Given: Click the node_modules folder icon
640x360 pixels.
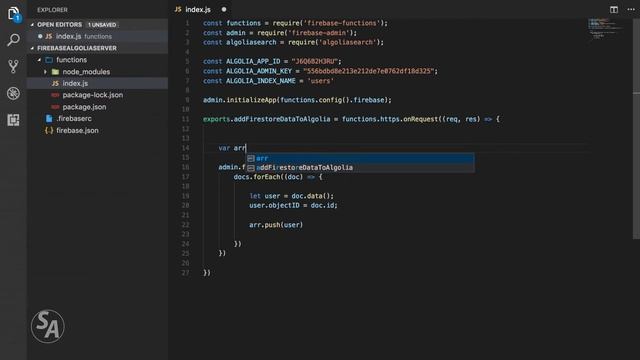Looking at the screenshot, I should [55, 72].
